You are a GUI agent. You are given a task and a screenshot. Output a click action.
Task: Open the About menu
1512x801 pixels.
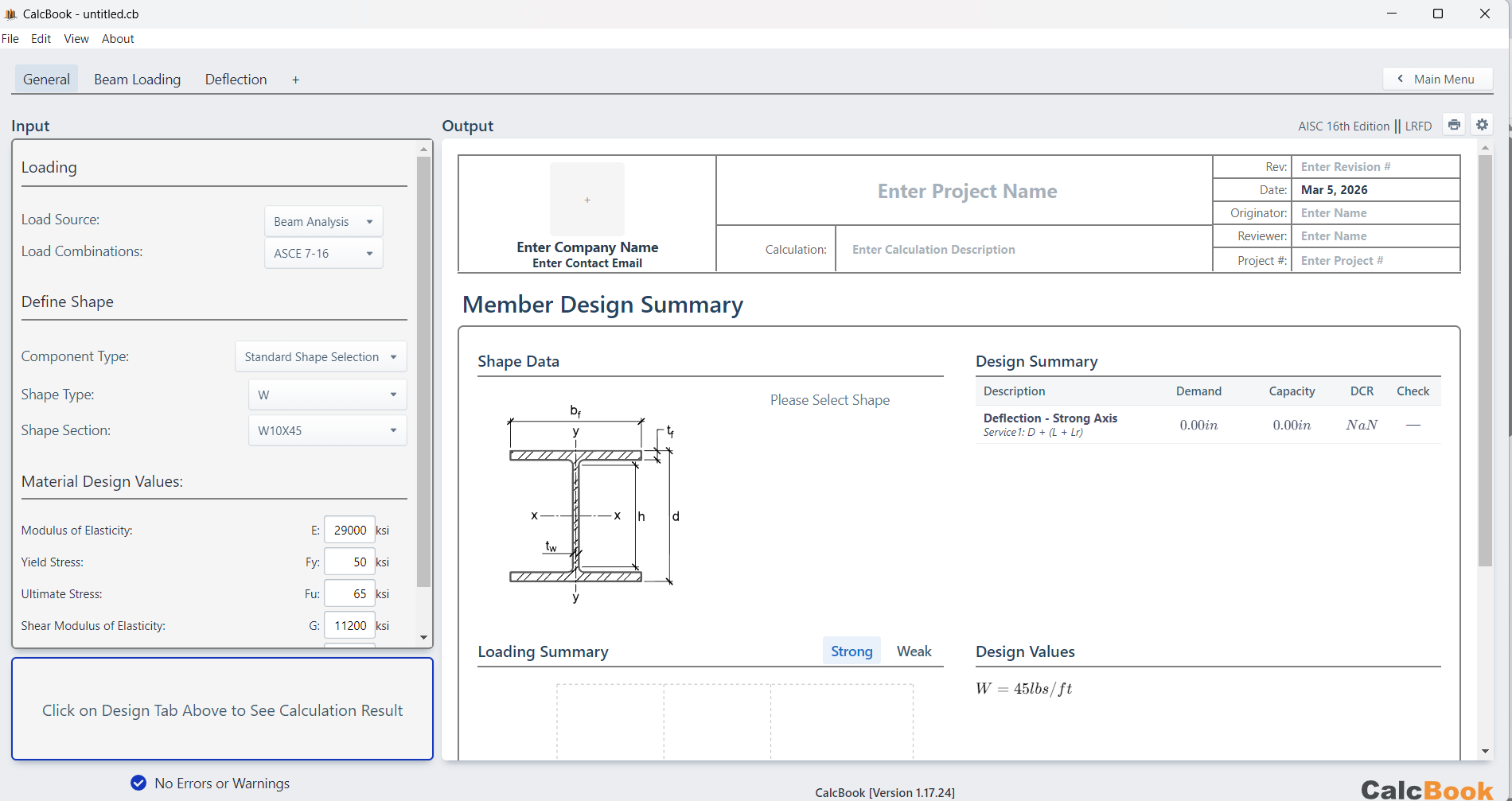tap(118, 38)
